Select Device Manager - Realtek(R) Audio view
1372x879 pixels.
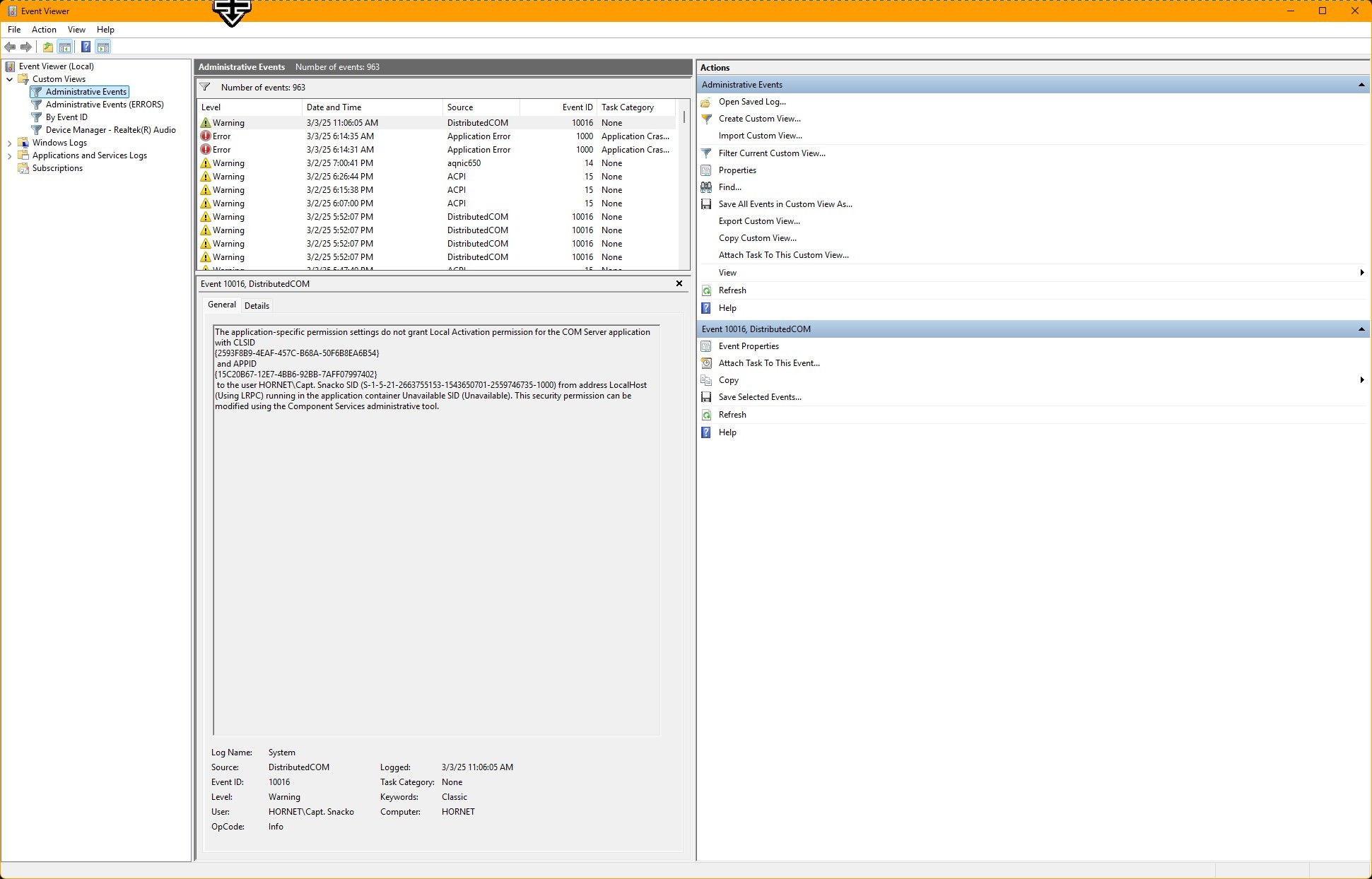point(110,130)
